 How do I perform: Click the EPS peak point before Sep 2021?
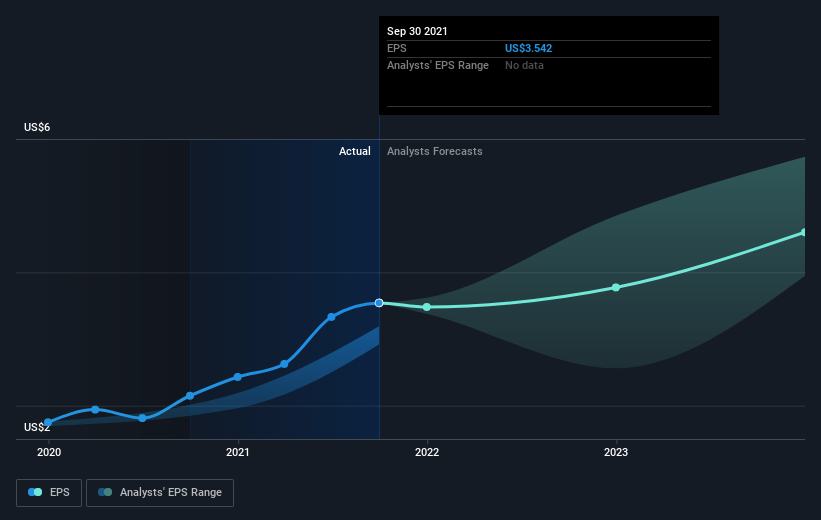[331, 317]
